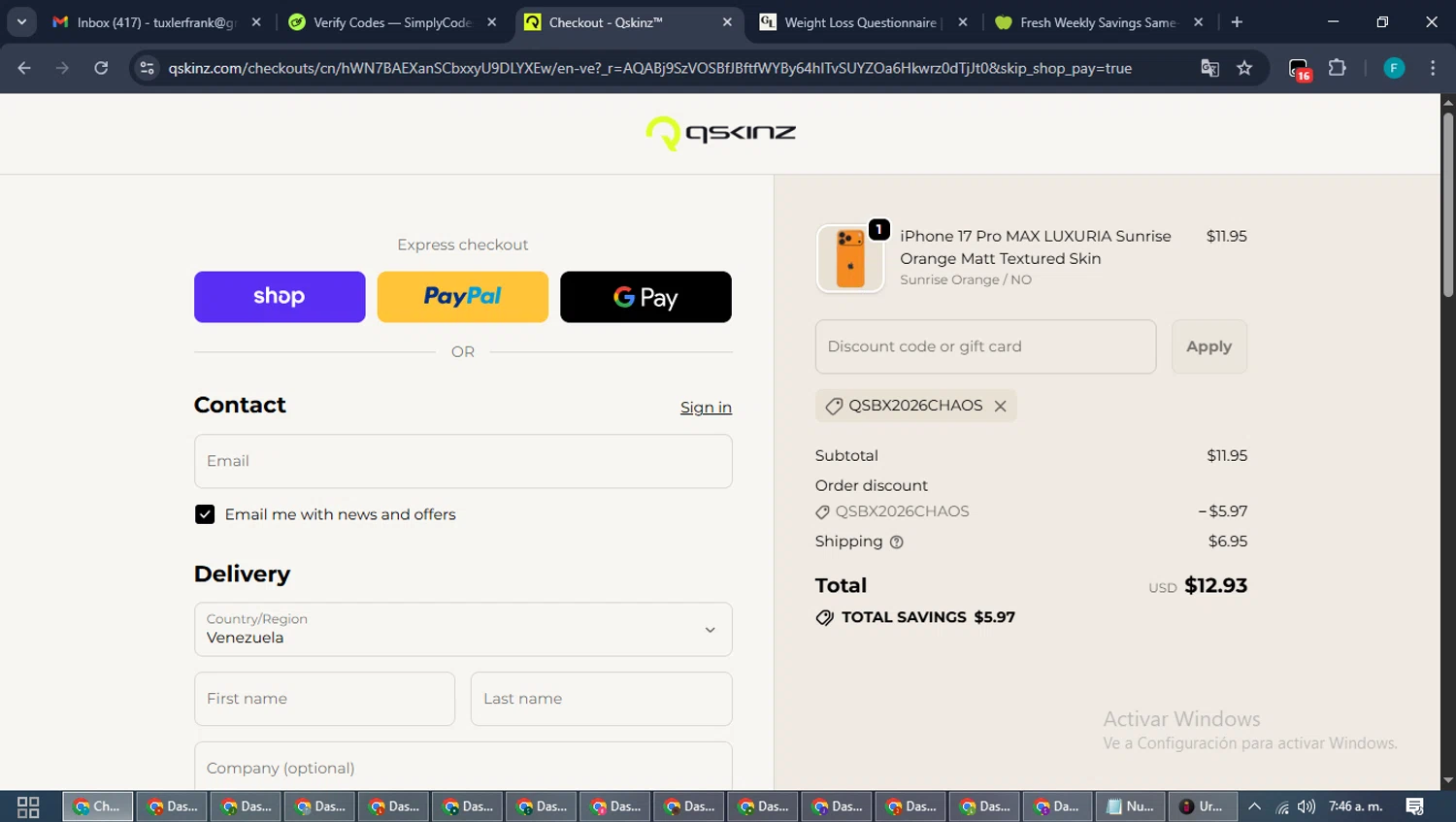Switch to the Gmail Inbox tab
The width and height of the screenshot is (1456, 822).
tap(155, 22)
